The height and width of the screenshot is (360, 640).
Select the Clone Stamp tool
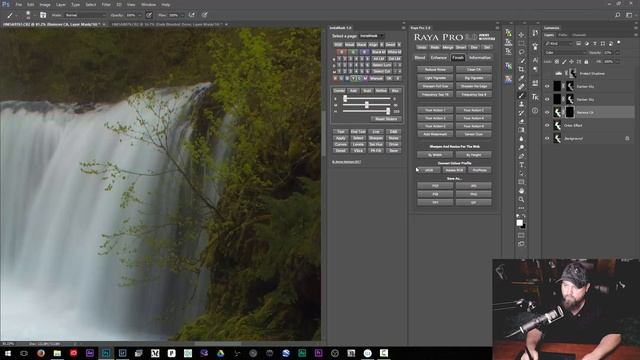pos(521,104)
